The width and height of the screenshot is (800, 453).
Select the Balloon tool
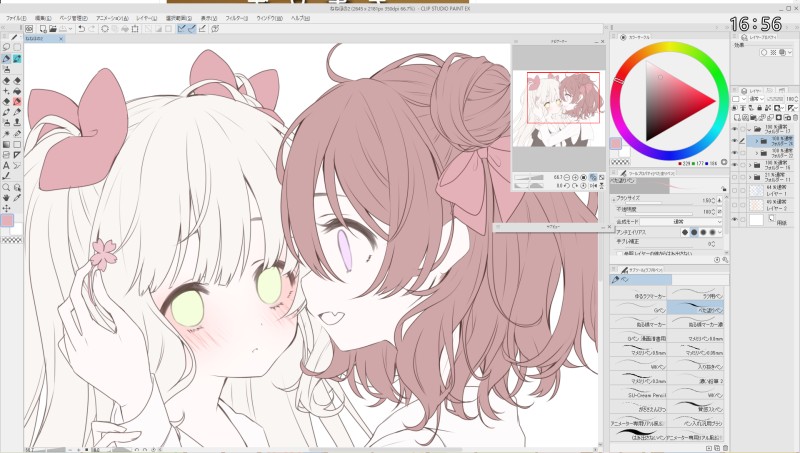17,165
